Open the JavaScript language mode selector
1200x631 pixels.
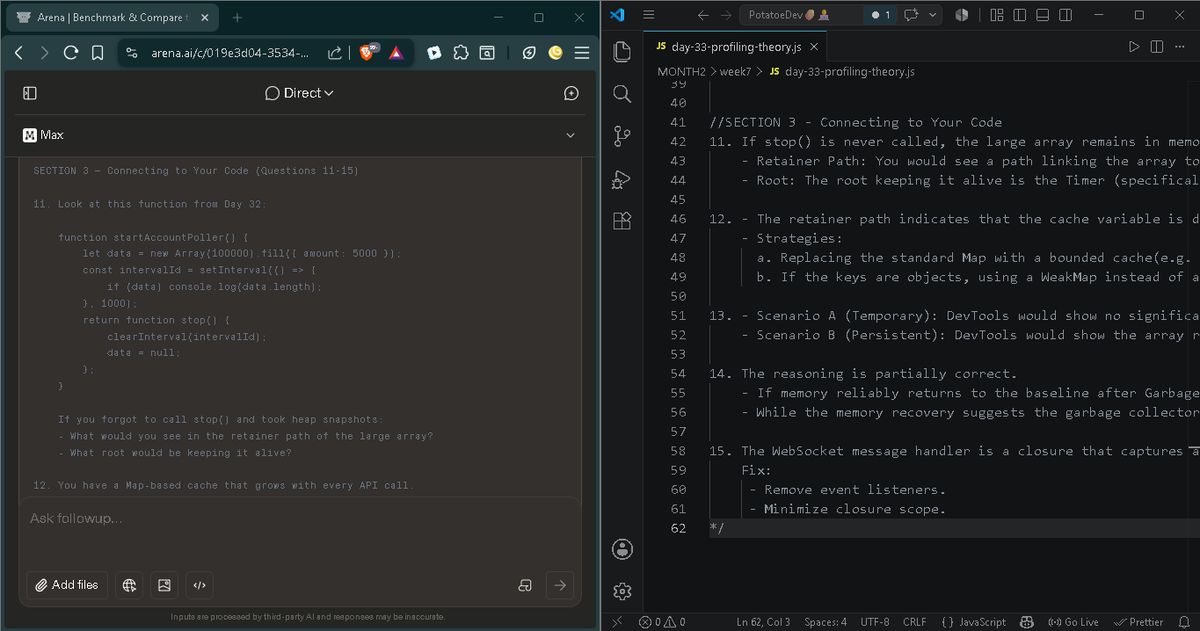(x=973, y=622)
